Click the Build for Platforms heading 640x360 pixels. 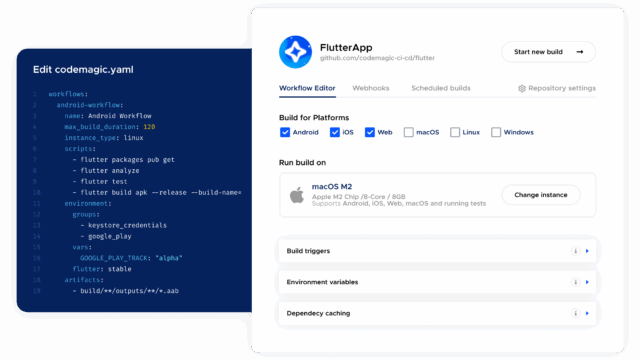(x=314, y=118)
